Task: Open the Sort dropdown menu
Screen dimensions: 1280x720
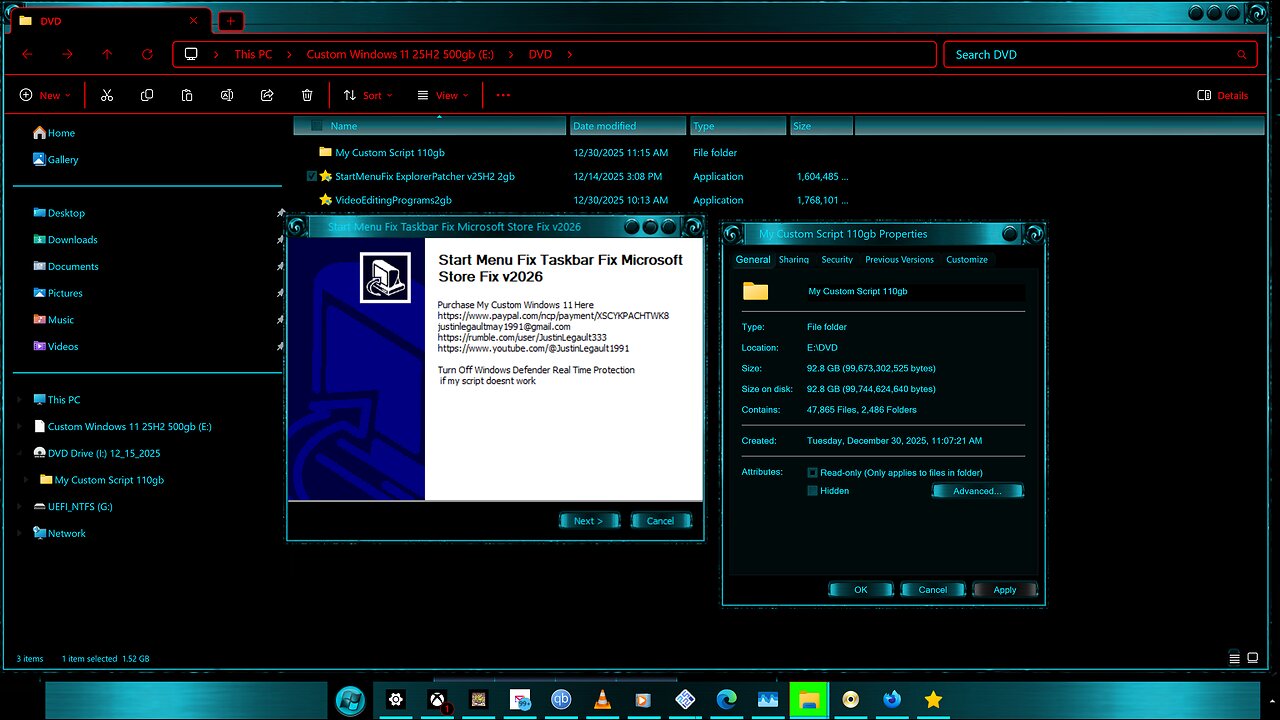Action: (x=367, y=95)
